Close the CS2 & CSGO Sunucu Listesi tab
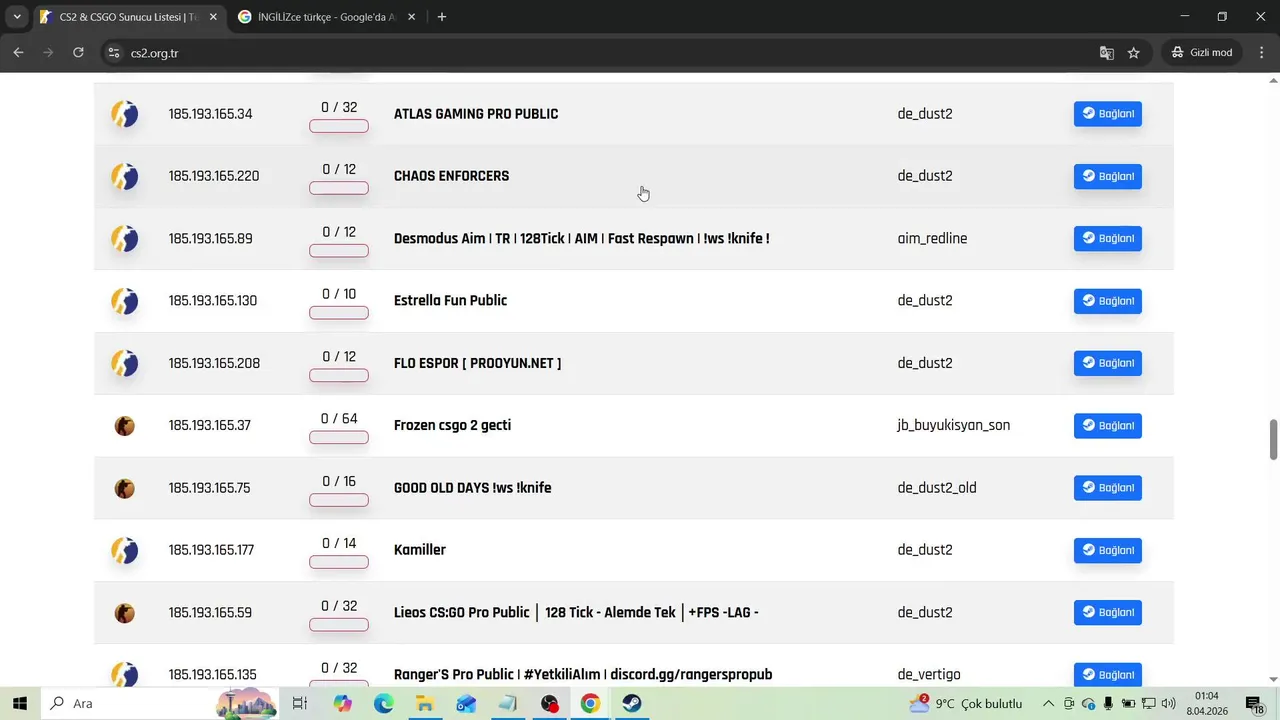 (x=212, y=17)
